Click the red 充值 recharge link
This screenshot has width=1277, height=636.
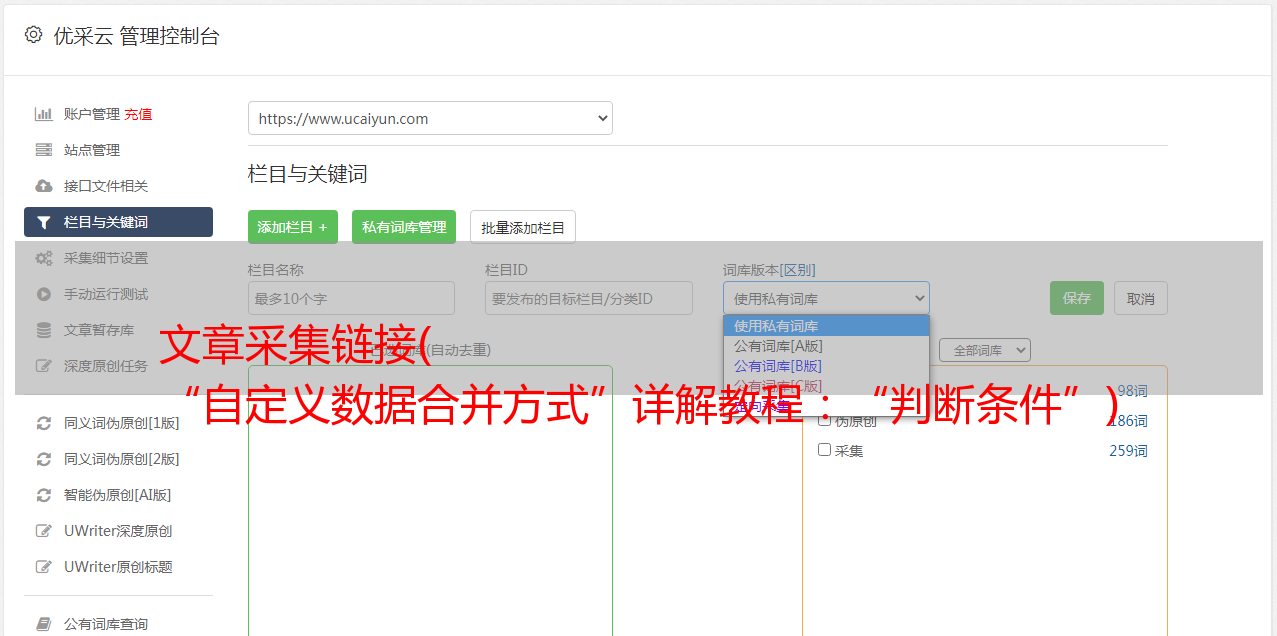(x=138, y=114)
